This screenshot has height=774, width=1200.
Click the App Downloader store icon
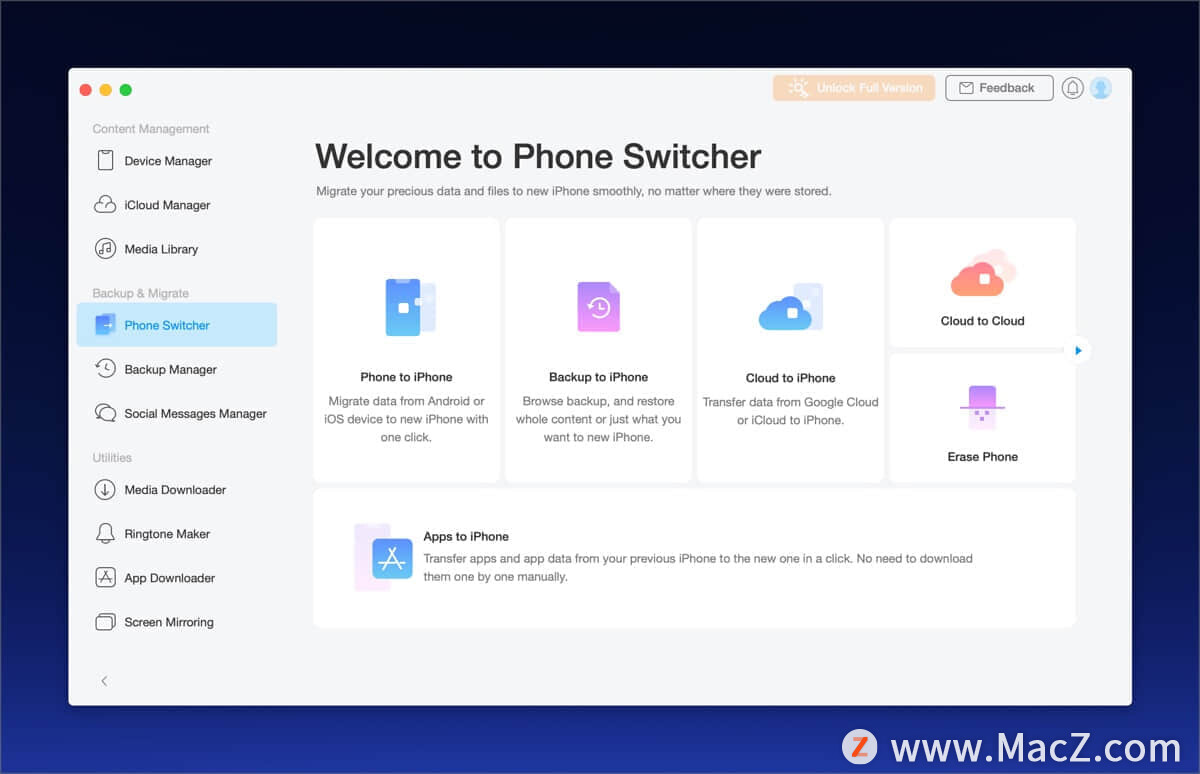(x=105, y=578)
